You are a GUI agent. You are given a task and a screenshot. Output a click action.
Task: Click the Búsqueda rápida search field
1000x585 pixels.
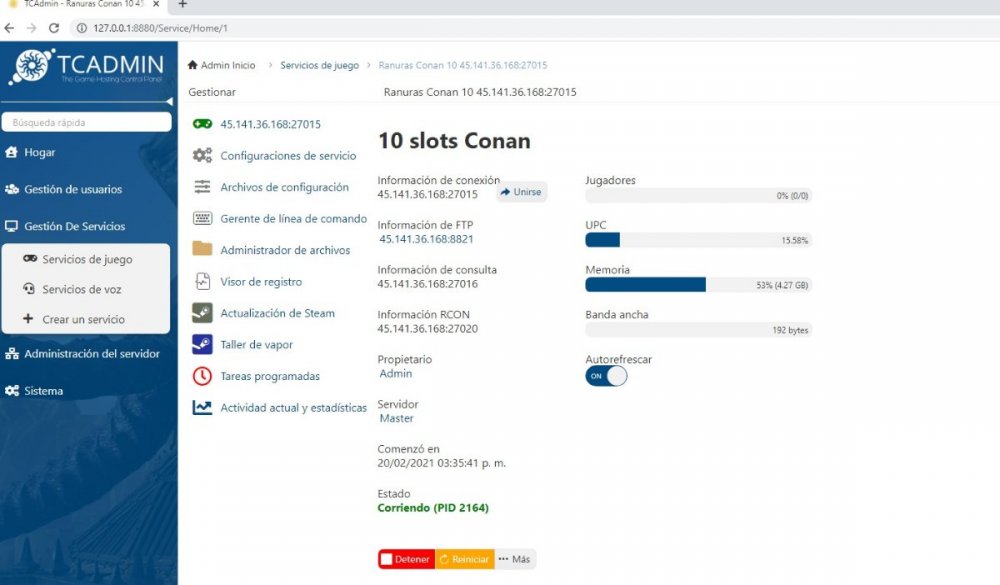pos(86,123)
